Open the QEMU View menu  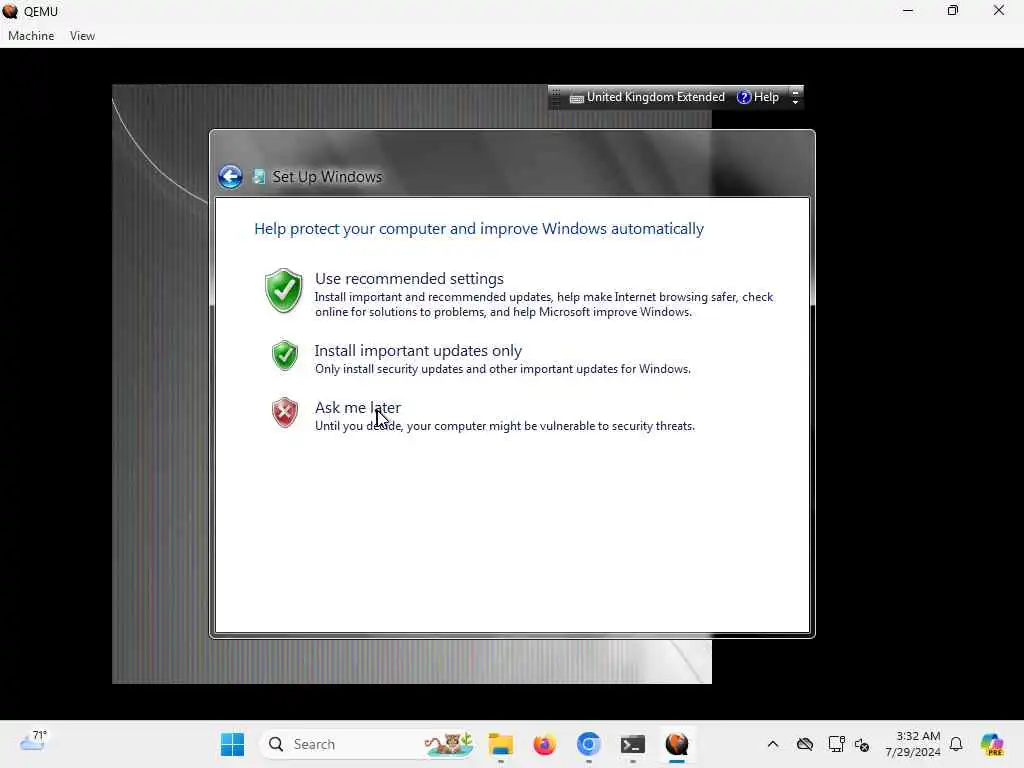[82, 36]
